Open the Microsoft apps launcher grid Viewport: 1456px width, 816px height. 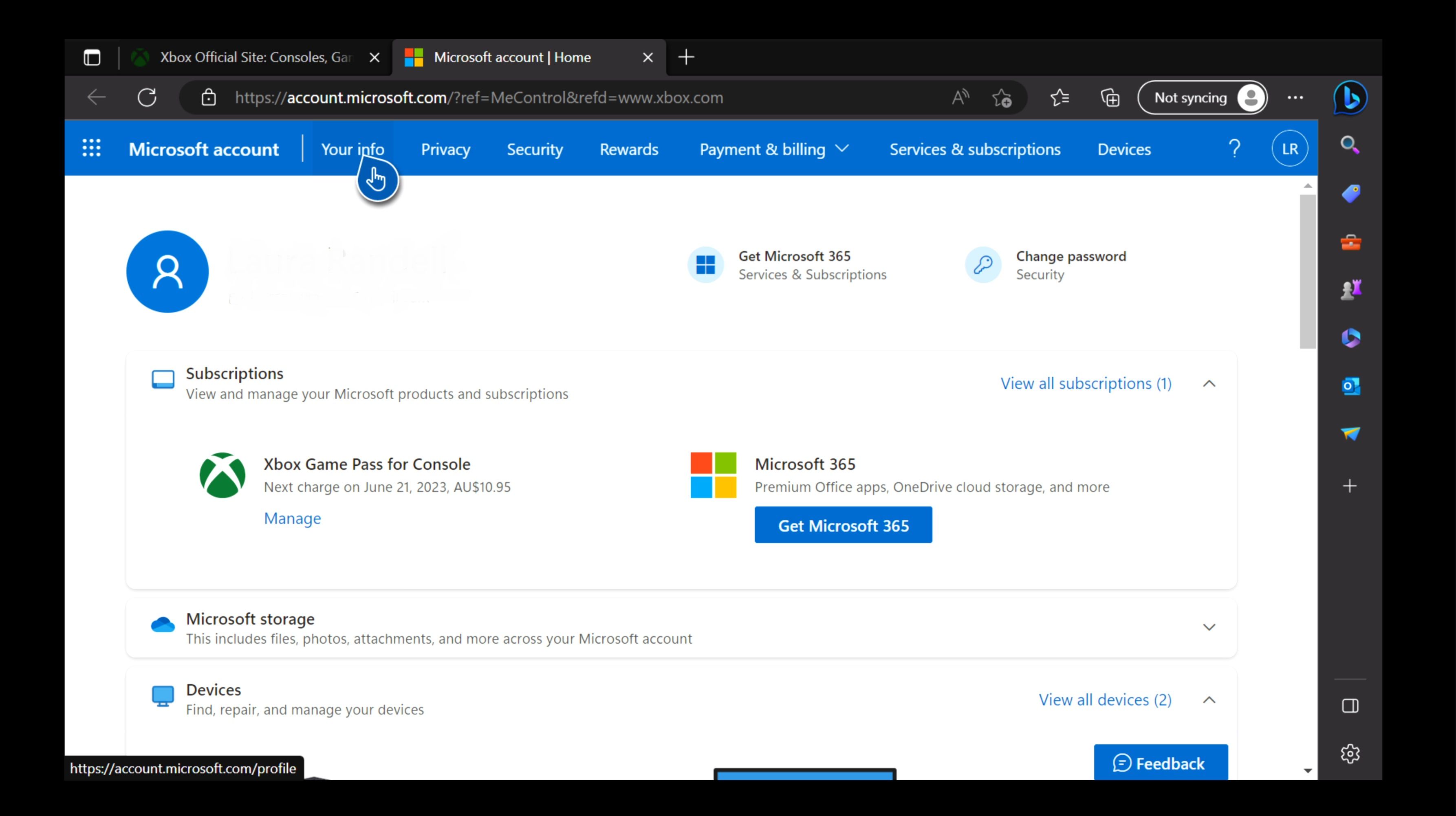92,149
